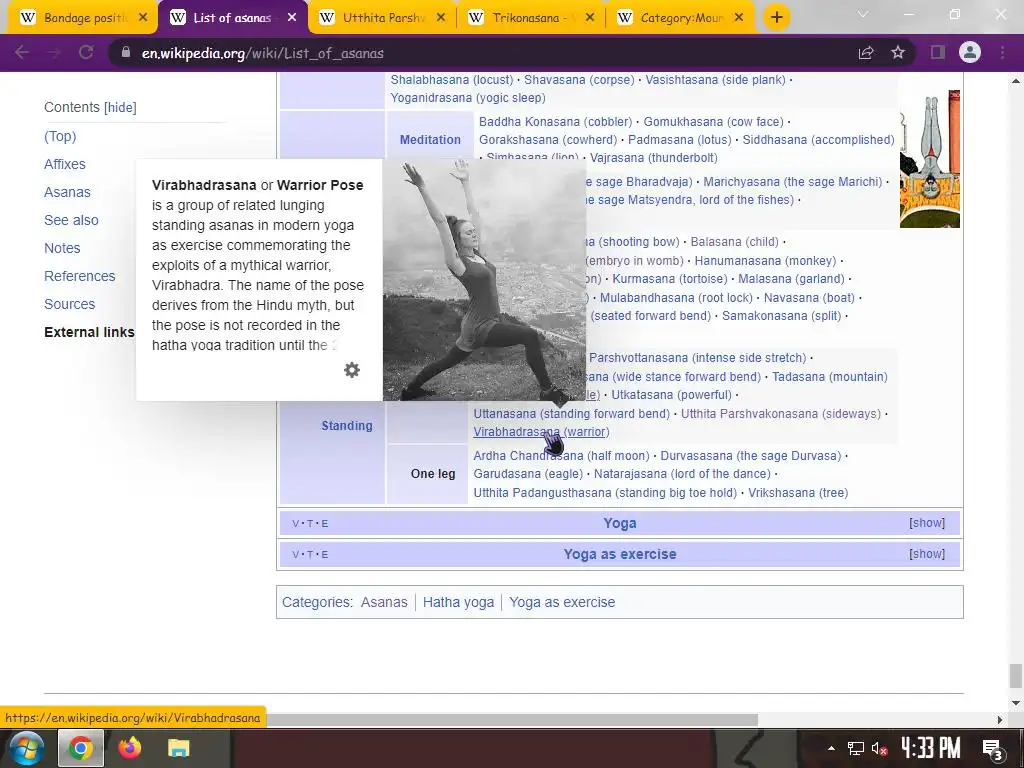1024x768 pixels.
Task: Click the warrior pose preview image
Action: (484, 280)
